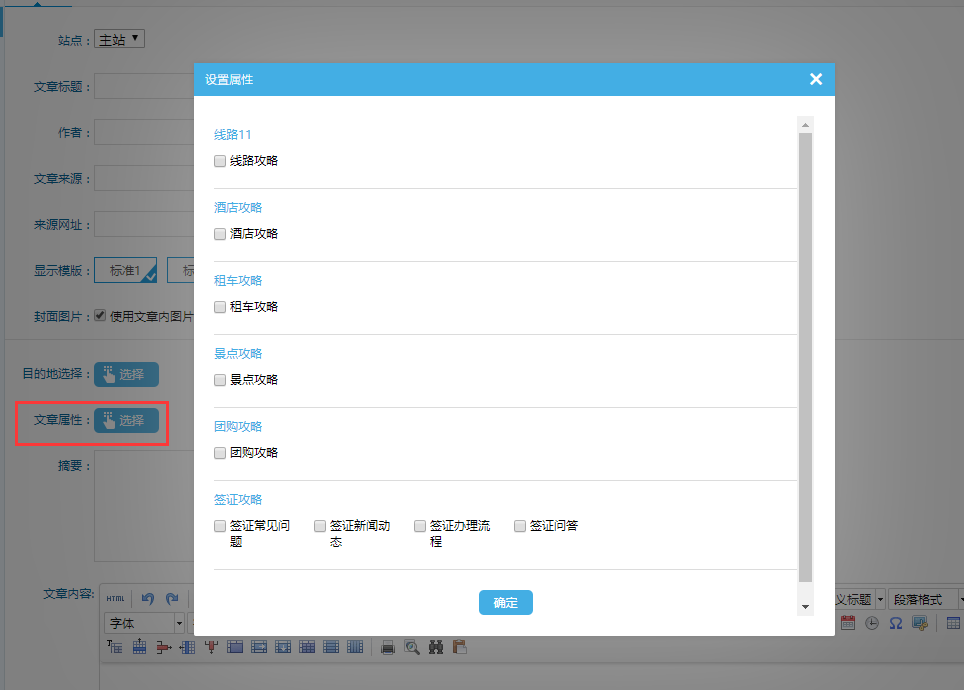Click the binoculars find icon
This screenshot has width=964, height=690.
tap(436, 647)
